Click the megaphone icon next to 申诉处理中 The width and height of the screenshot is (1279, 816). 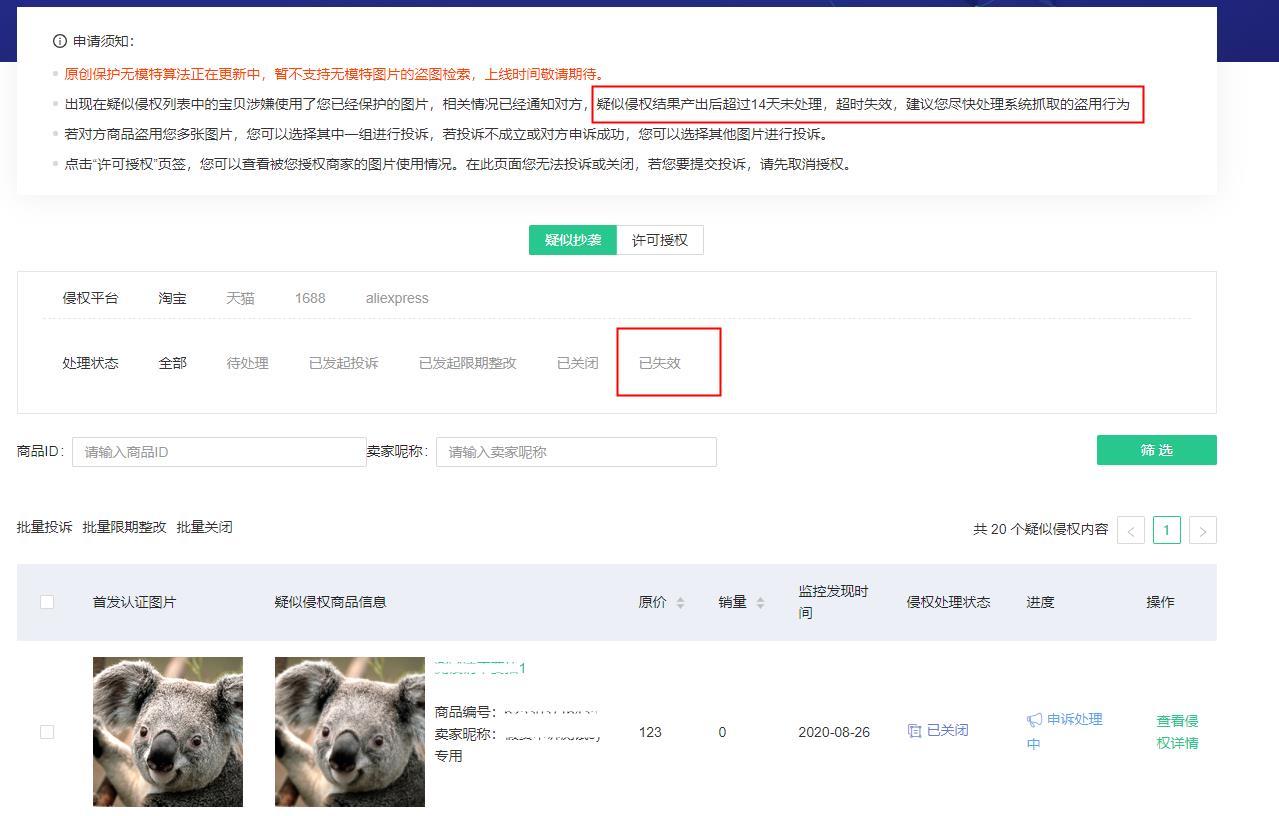1034,720
